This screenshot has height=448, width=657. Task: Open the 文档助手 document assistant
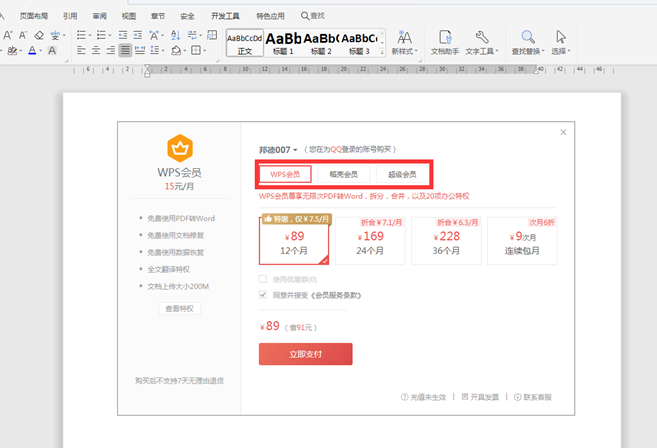[x=445, y=43]
